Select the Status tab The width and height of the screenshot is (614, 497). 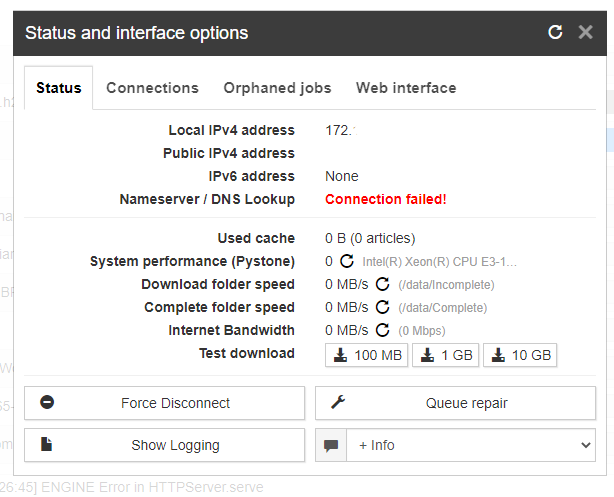coord(59,88)
